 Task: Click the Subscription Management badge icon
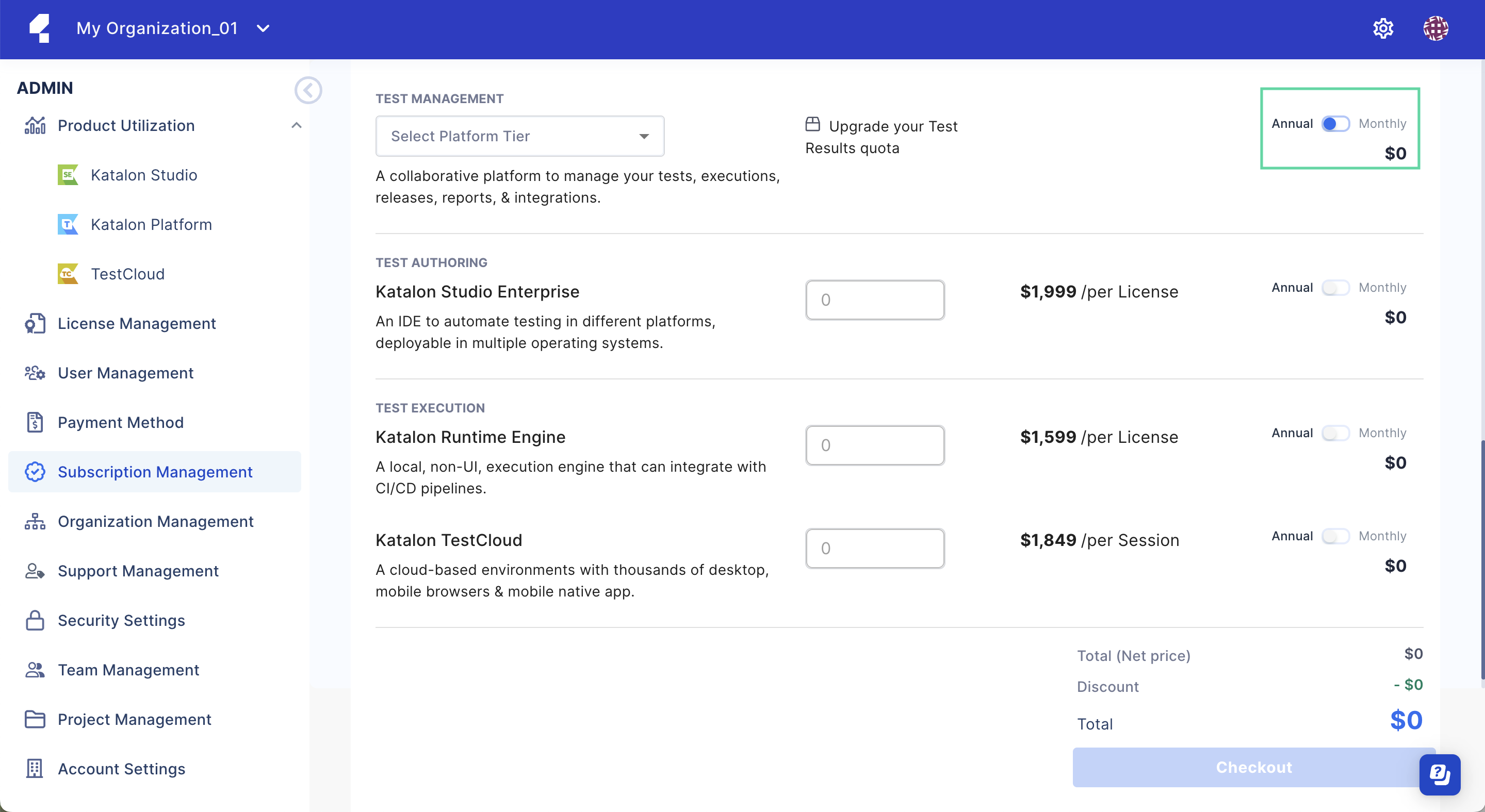pos(35,472)
